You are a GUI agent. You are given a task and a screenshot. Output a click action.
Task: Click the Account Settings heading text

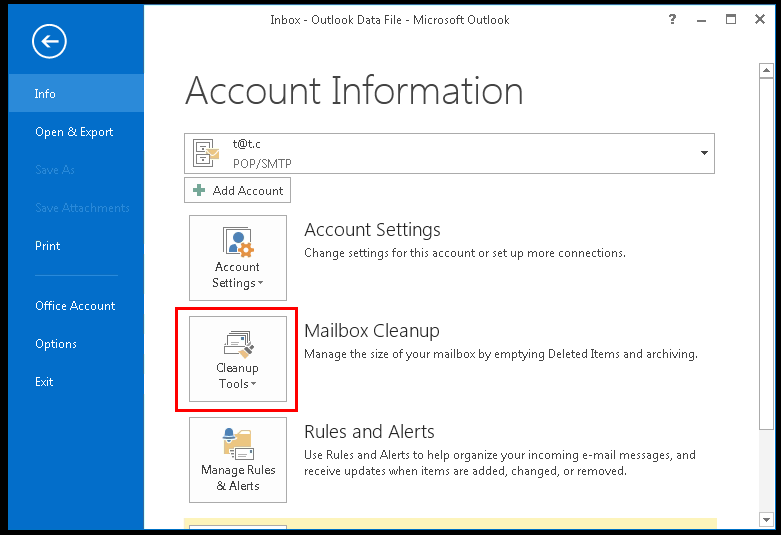click(372, 230)
